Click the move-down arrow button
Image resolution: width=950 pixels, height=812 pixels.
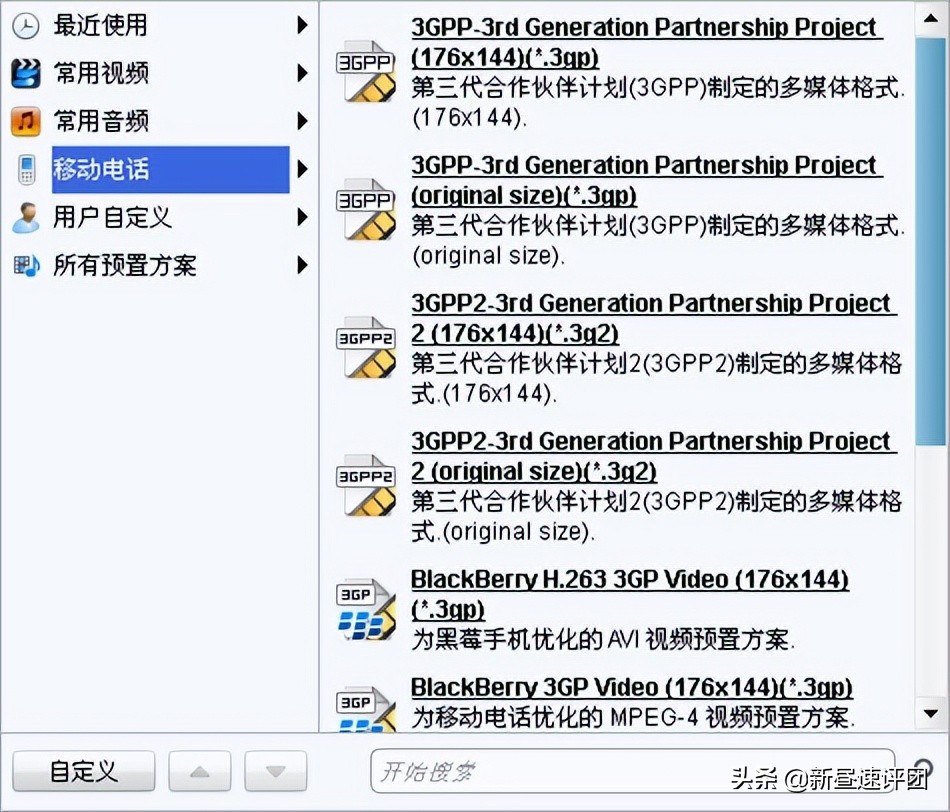275,771
